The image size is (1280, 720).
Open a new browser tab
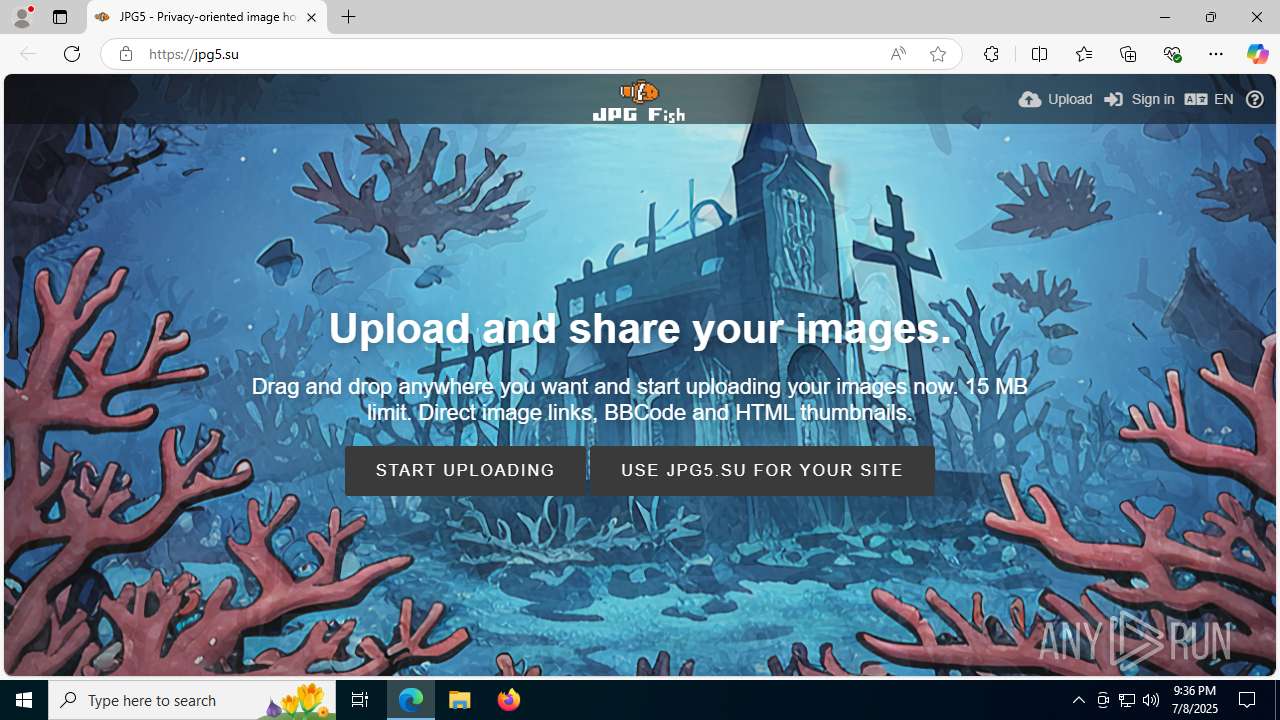[x=348, y=17]
